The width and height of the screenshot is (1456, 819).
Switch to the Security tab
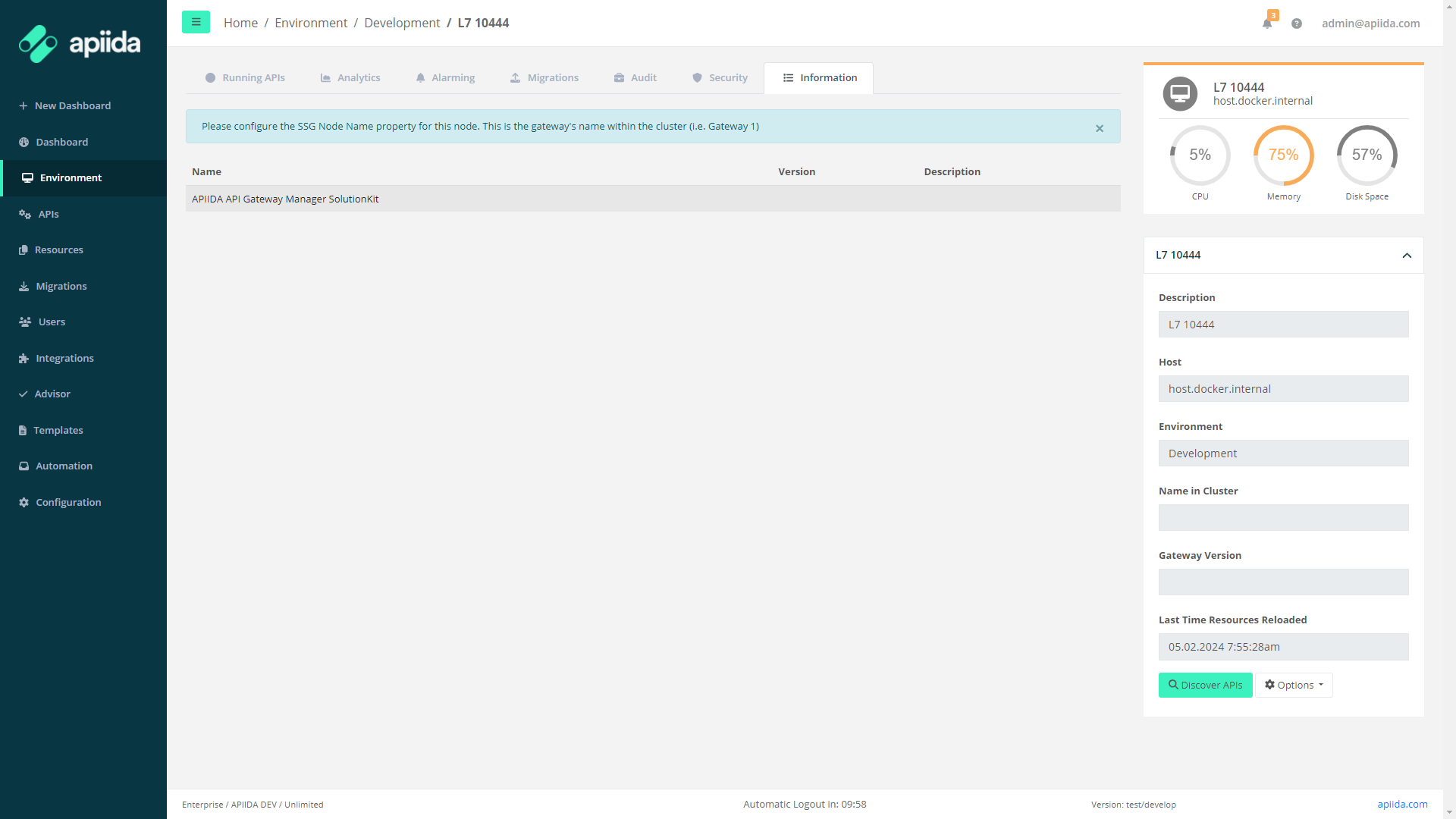point(720,78)
